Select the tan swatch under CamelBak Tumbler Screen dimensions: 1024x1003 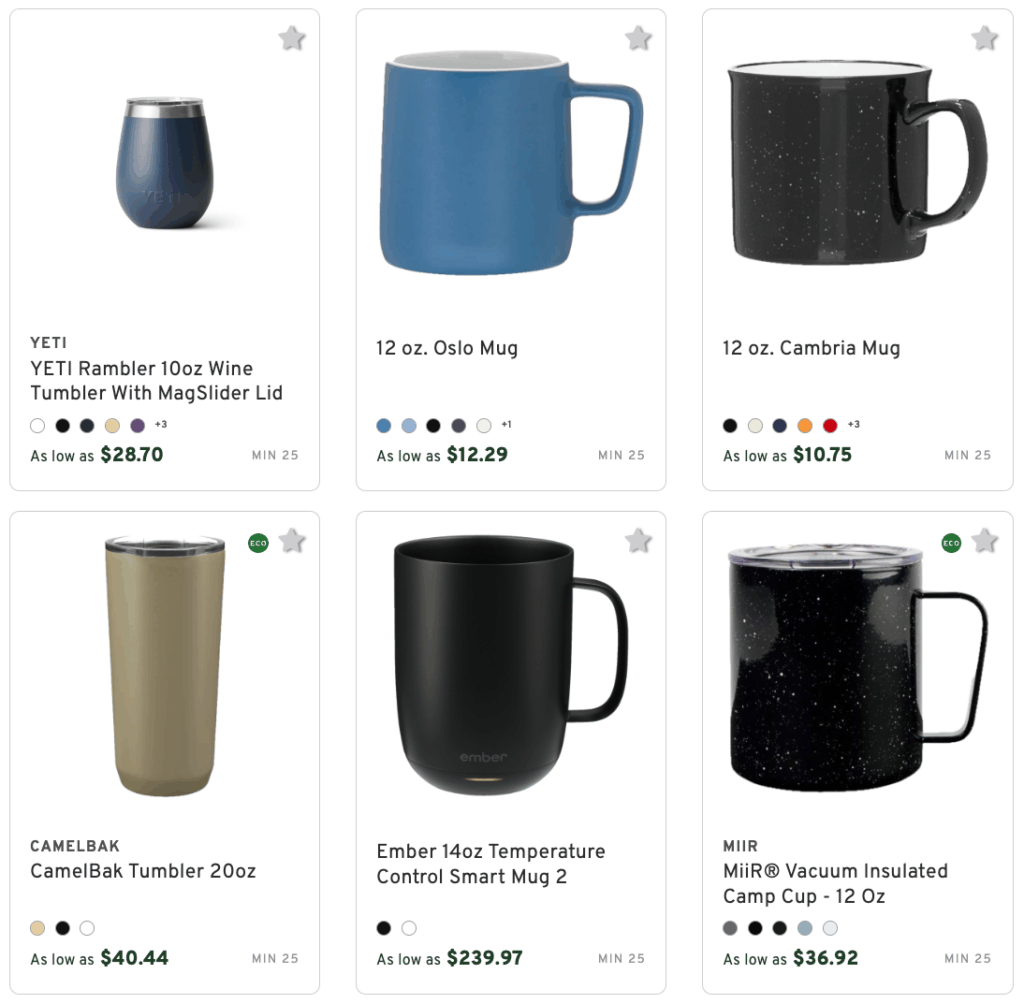[37, 927]
